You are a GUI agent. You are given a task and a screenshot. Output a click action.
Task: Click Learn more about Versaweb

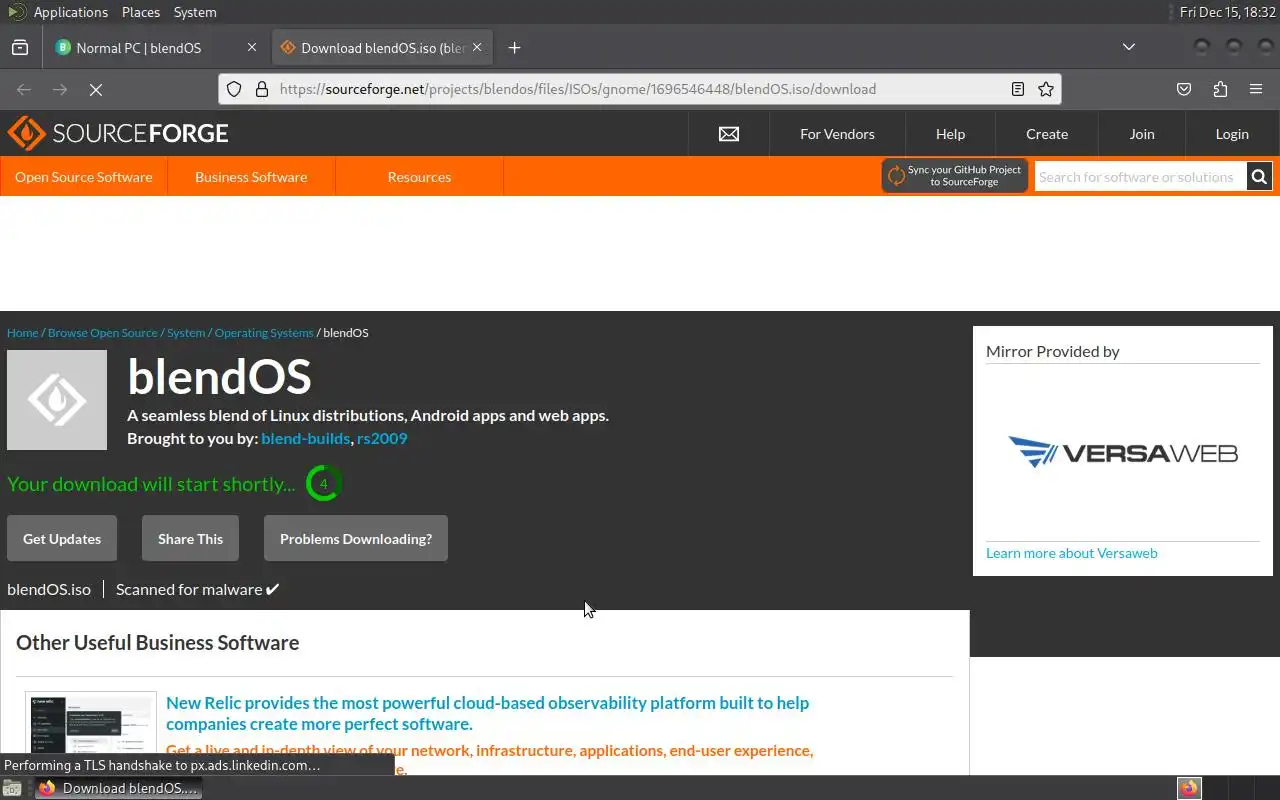(x=1071, y=553)
